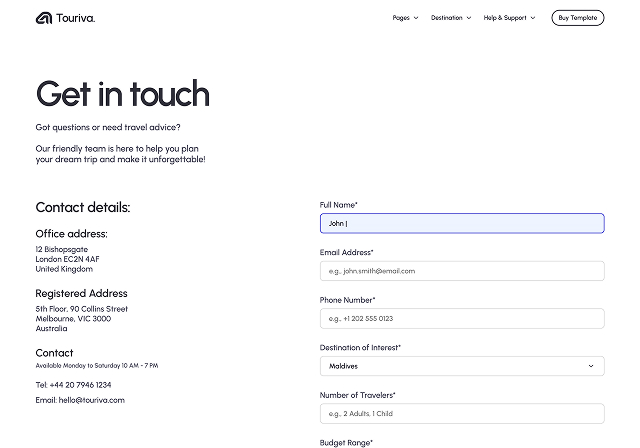The width and height of the screenshot is (640, 448).
Task: Open the Touriva home wordmark
Action: tap(76, 18)
